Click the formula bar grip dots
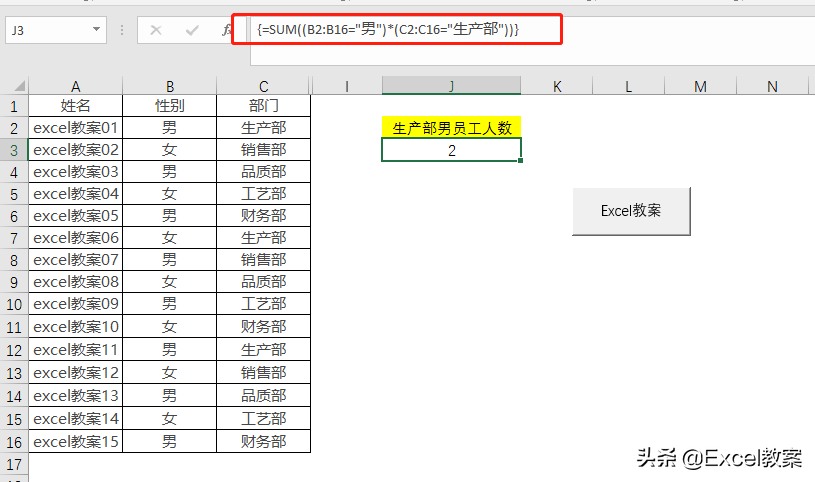Viewport: 815px width, 482px height. (x=122, y=30)
